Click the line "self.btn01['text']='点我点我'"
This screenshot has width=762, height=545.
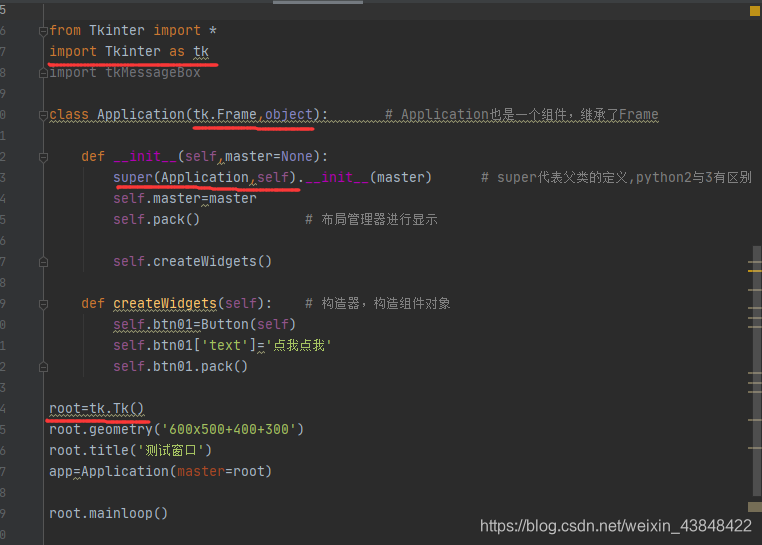coord(223,345)
